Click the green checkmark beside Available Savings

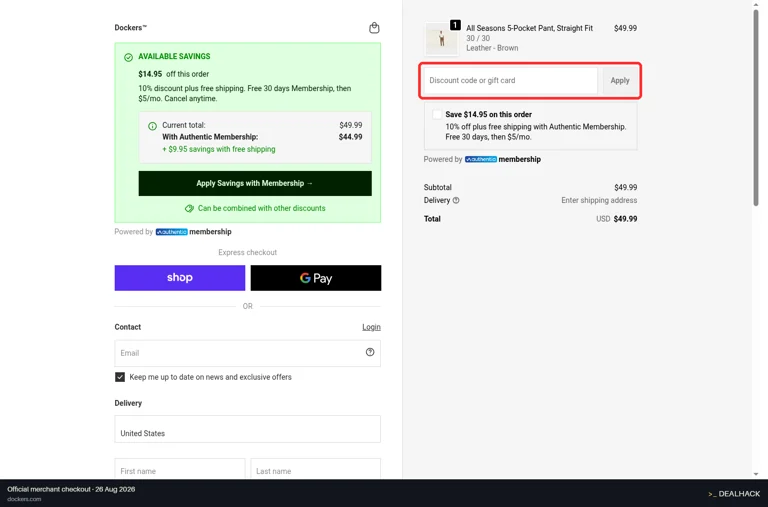(128, 57)
